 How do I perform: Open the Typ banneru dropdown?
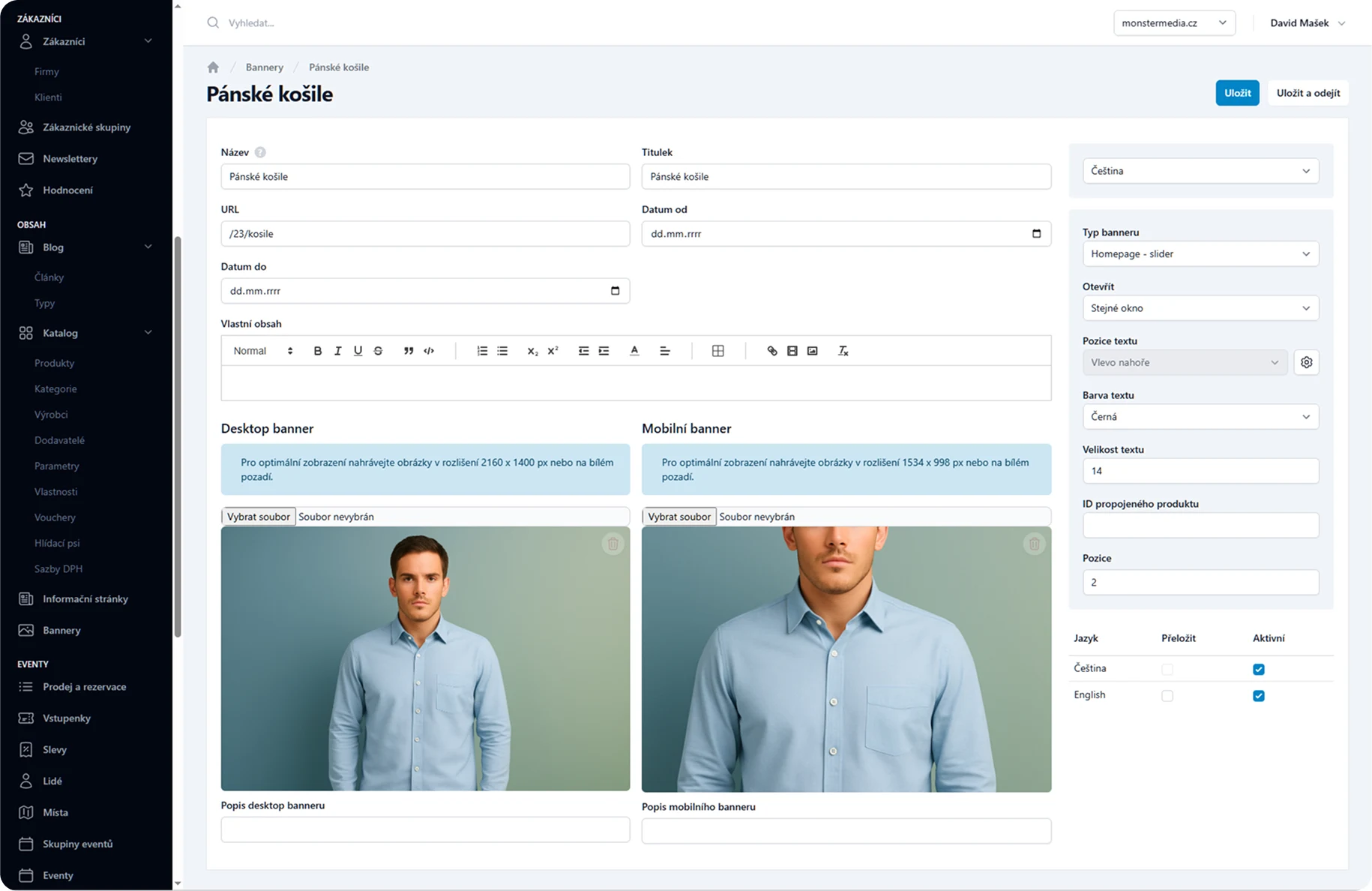click(x=1200, y=254)
